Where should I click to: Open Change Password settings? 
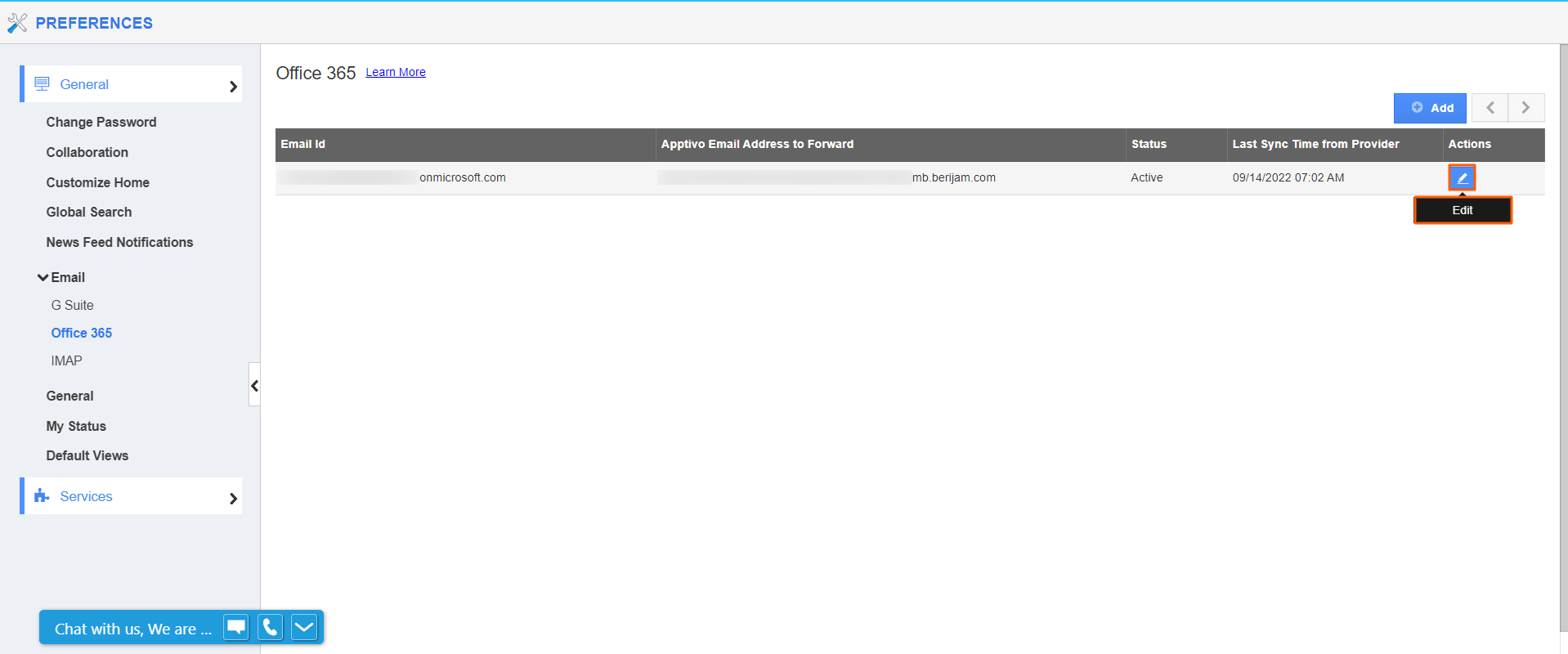(101, 122)
